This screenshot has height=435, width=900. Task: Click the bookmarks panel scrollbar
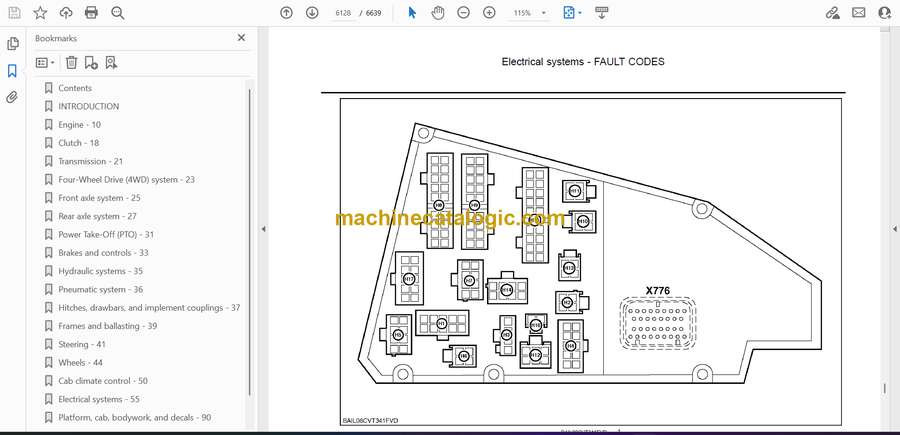coord(250,241)
